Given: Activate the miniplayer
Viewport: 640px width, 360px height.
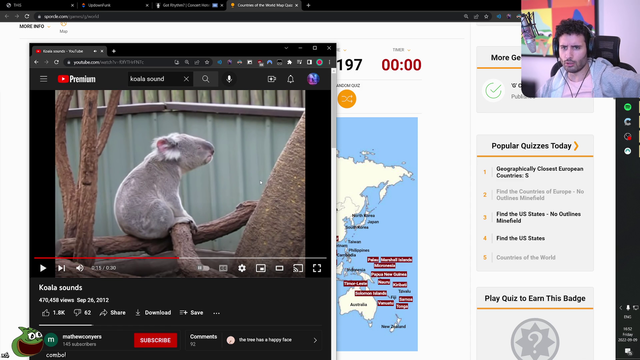Looking at the screenshot, I should click(260, 268).
